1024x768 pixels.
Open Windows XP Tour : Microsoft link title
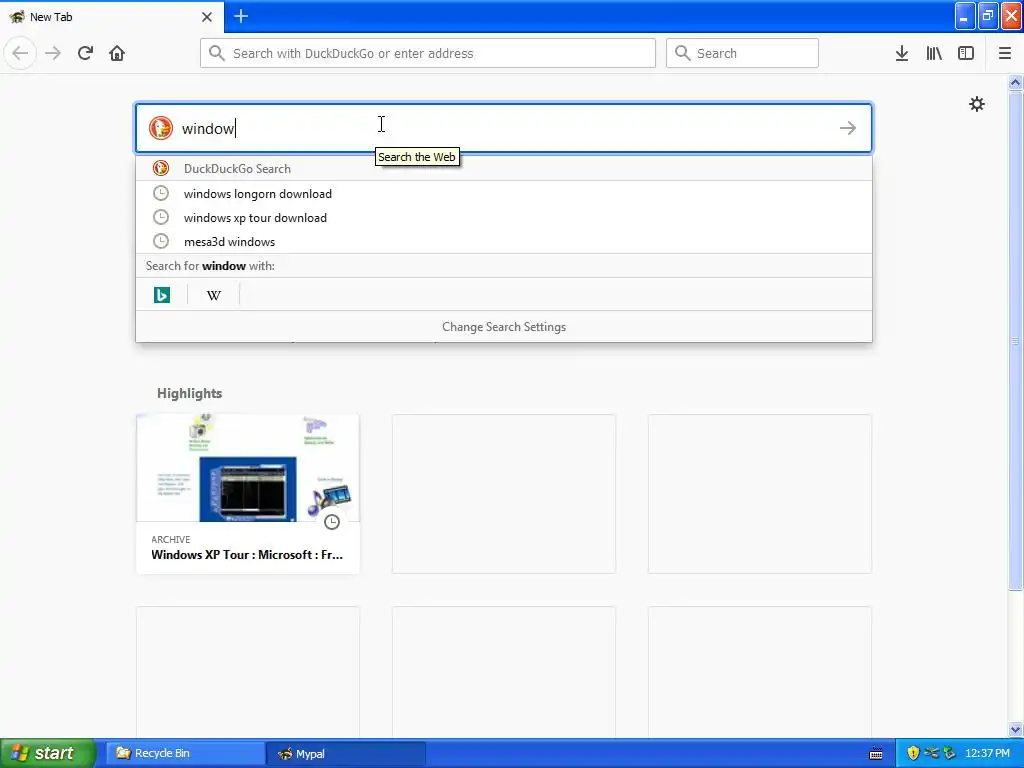coord(247,554)
